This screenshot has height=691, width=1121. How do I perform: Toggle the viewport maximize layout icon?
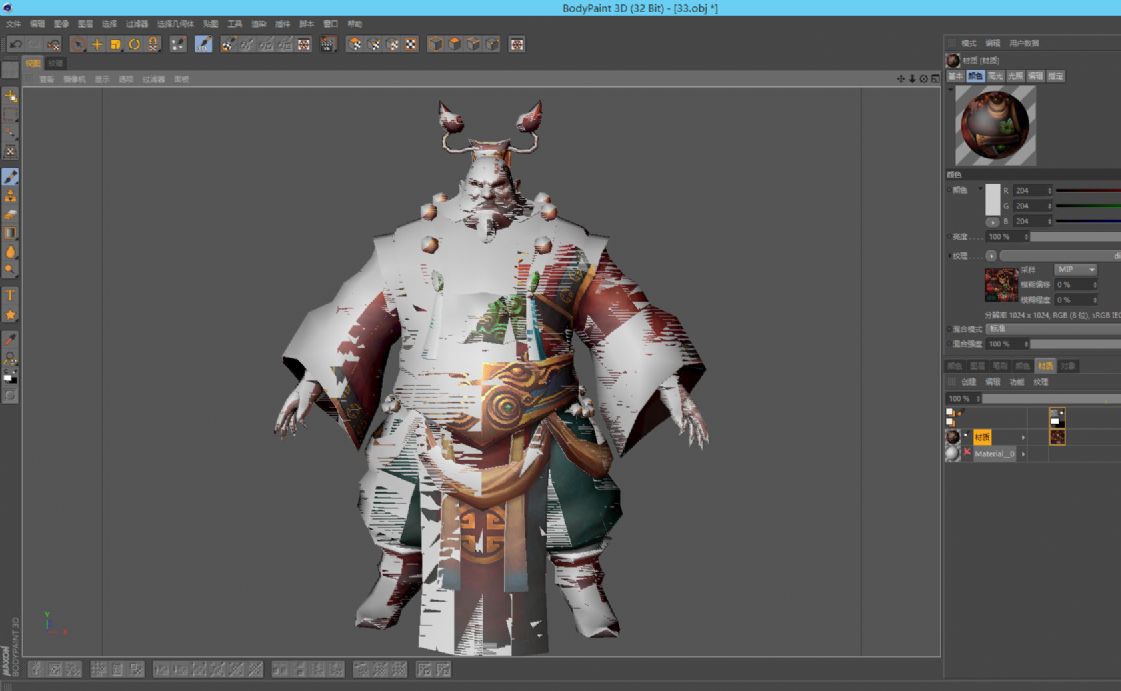tap(934, 79)
